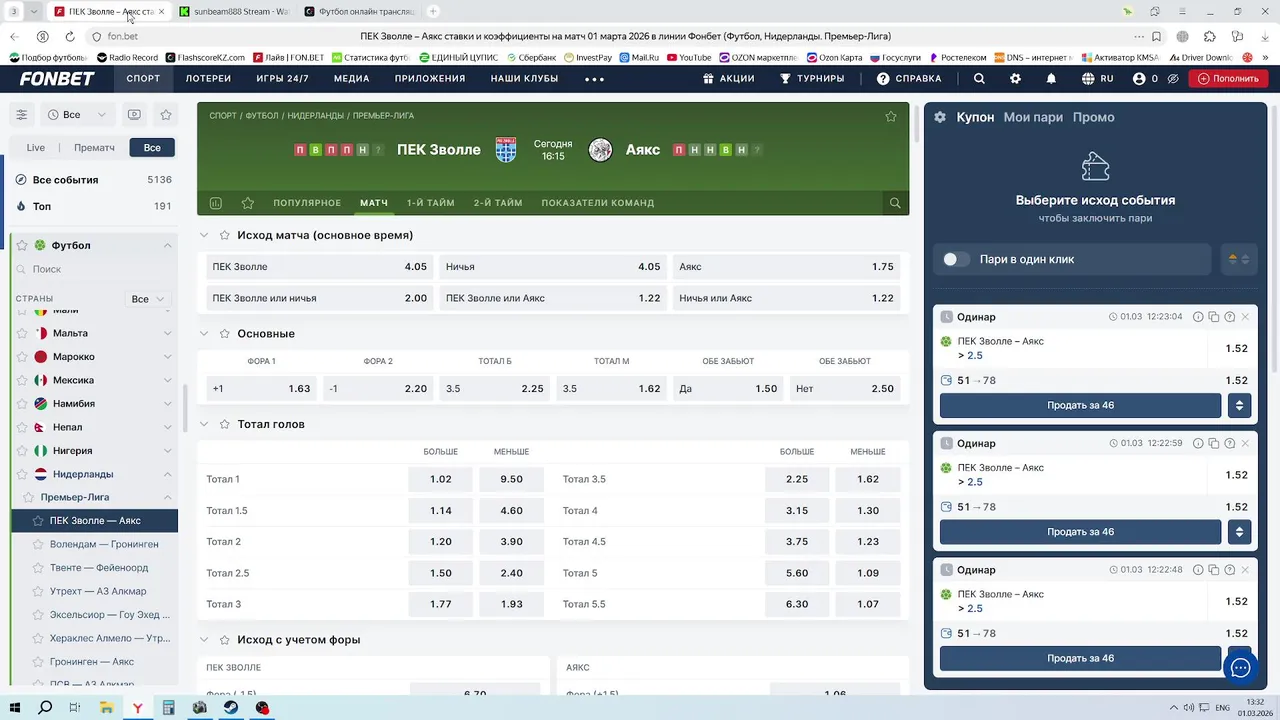Image resolution: width=1280 pixels, height=720 pixels.
Task: Toggle Пари в один клик switch
Action: [x=956, y=259]
